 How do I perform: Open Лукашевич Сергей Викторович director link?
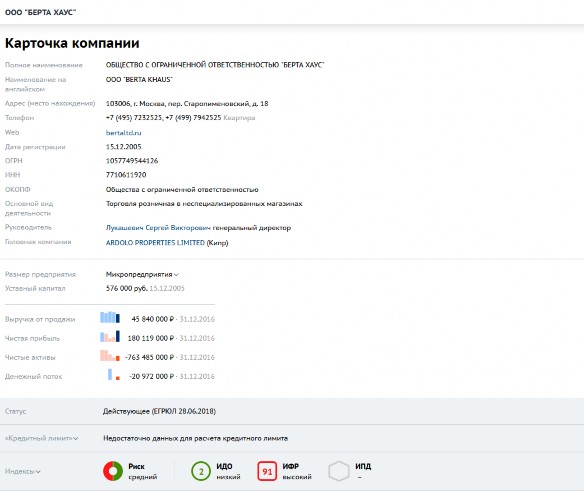(158, 228)
